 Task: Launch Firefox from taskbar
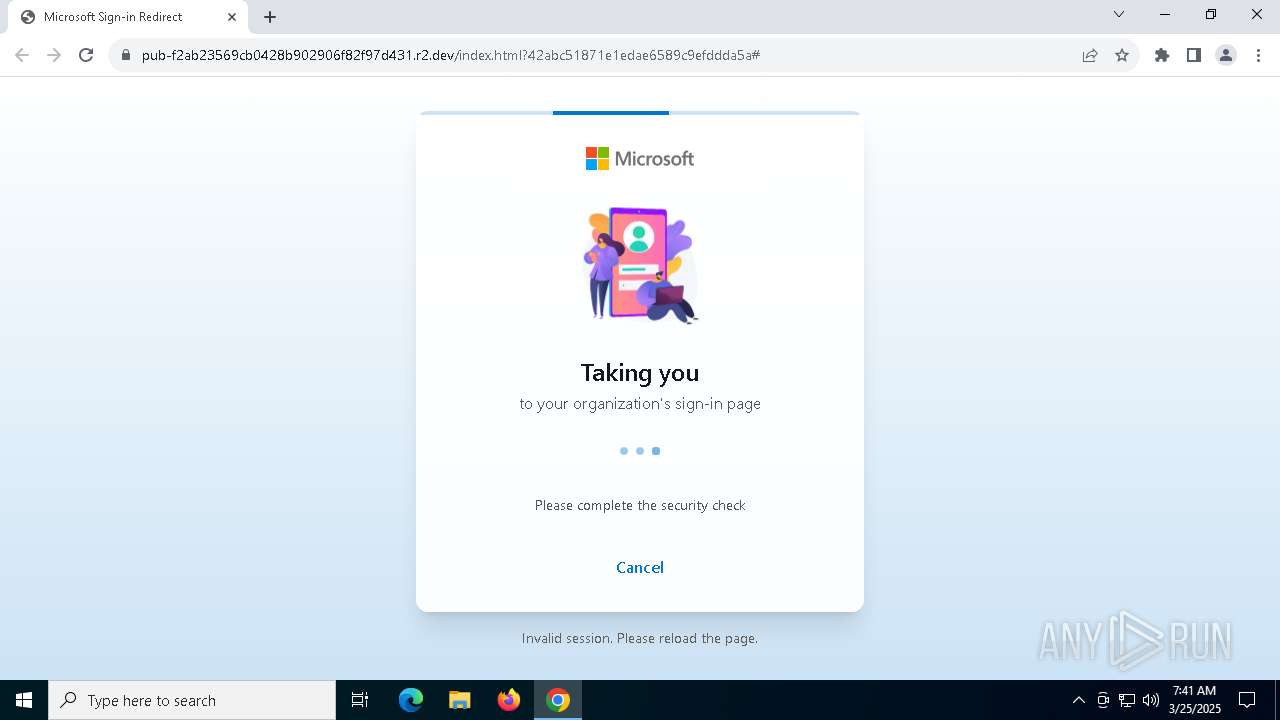point(509,700)
